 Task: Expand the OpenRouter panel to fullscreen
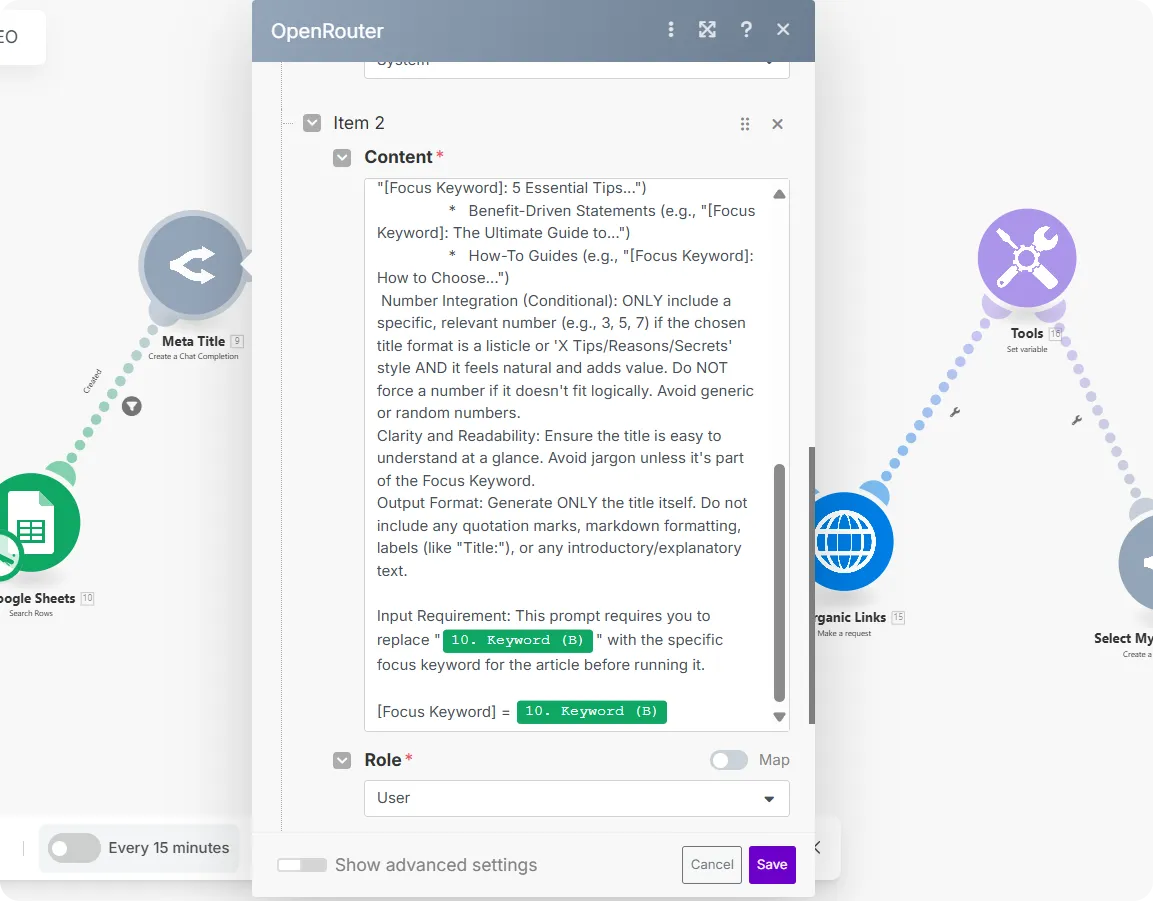(x=707, y=29)
